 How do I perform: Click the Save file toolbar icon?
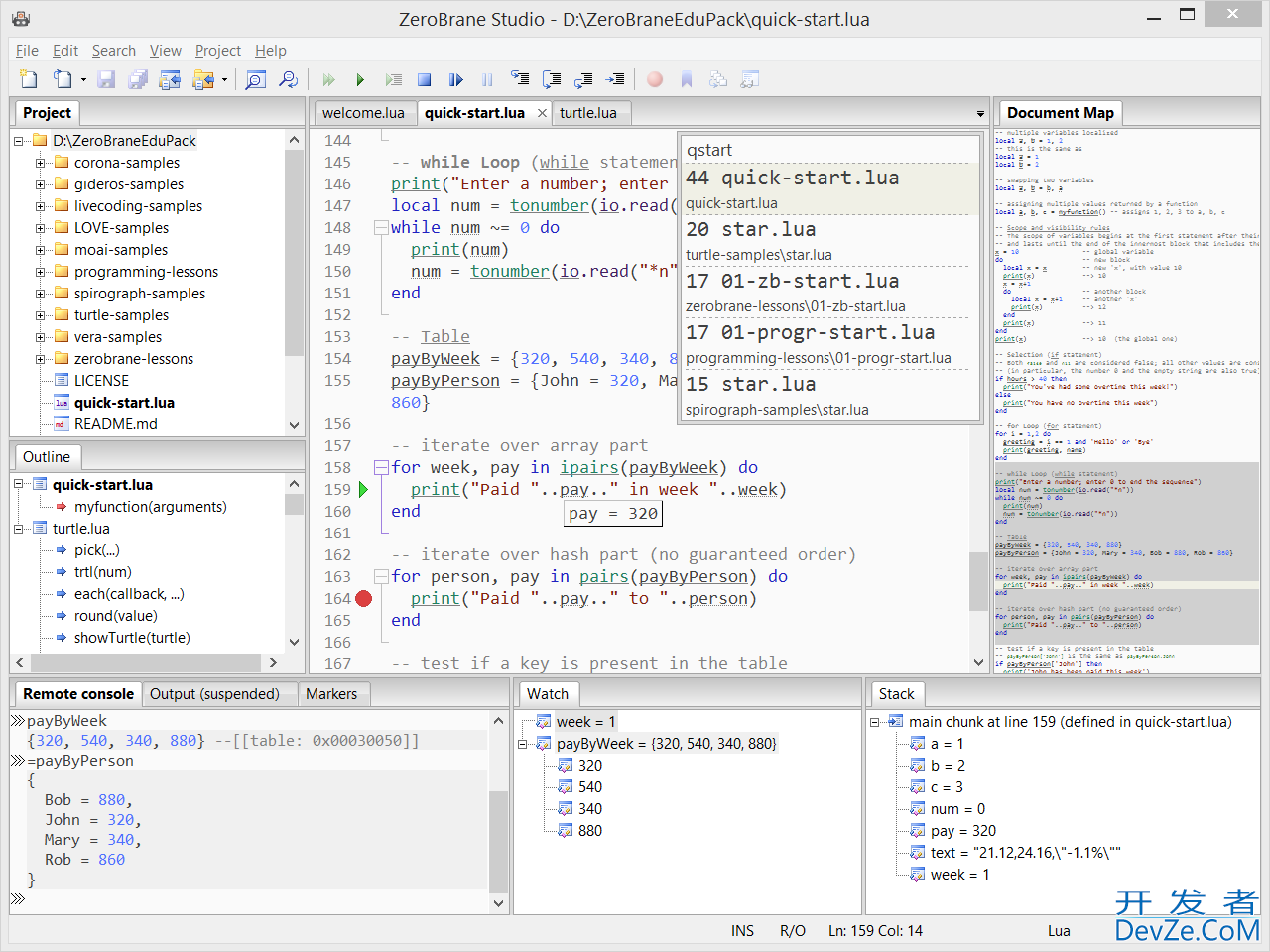point(106,79)
